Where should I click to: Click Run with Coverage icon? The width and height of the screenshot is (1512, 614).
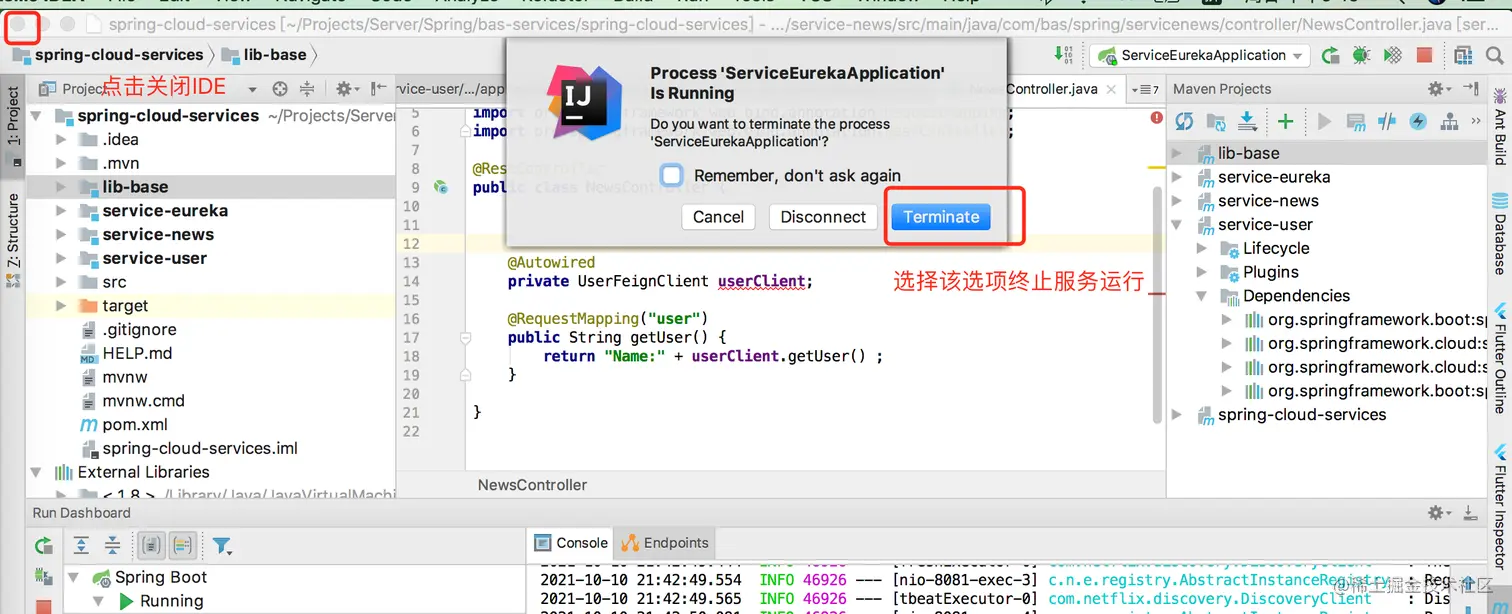[1392, 55]
